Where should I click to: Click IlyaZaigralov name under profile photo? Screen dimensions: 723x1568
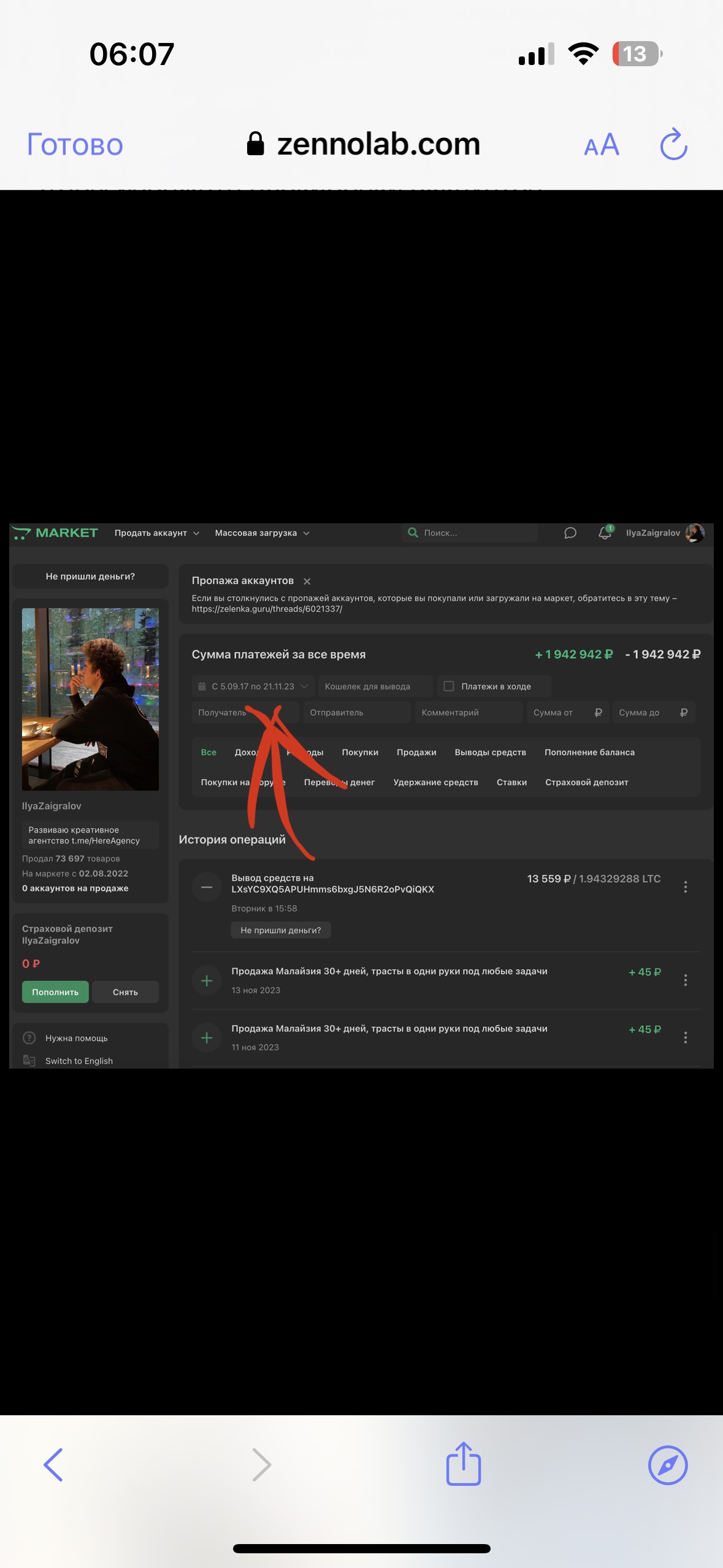coord(52,806)
